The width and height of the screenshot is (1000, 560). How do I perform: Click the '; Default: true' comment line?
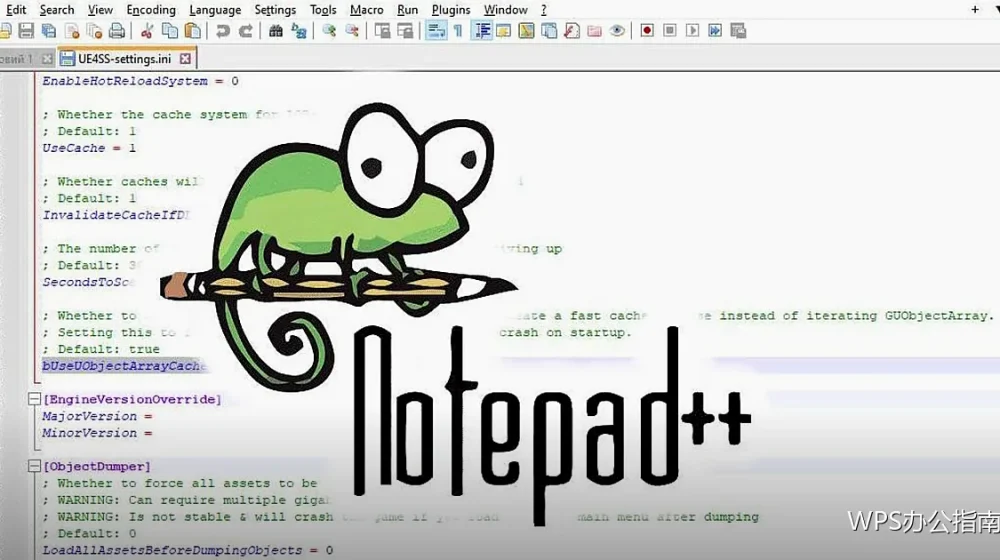[101, 349]
